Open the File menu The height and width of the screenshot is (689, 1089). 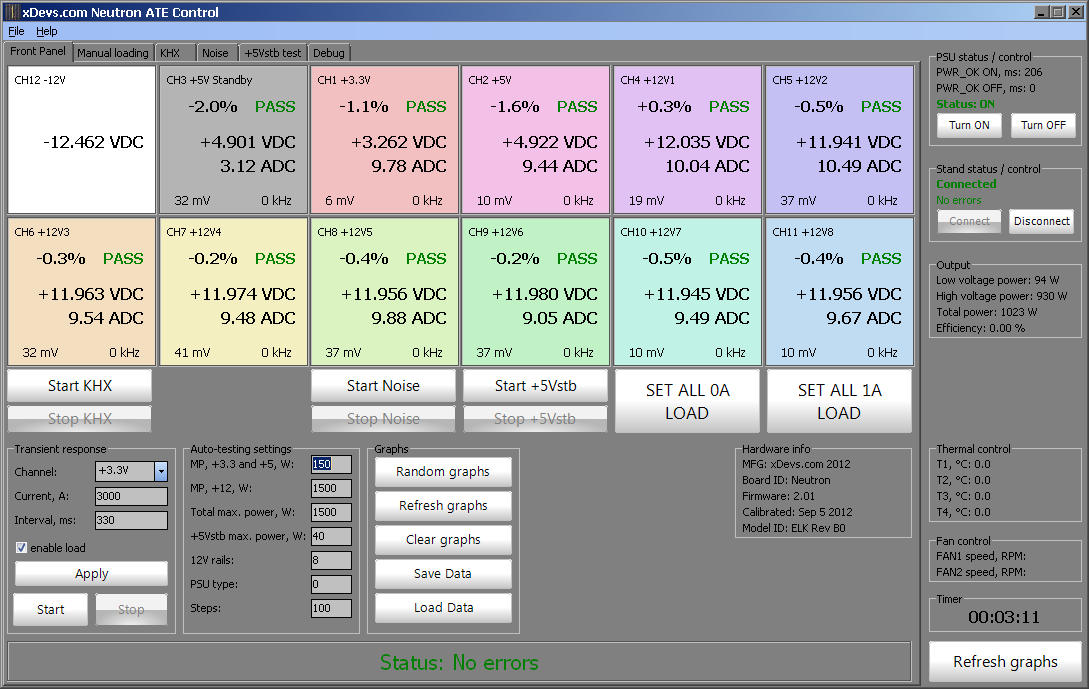click(16, 31)
